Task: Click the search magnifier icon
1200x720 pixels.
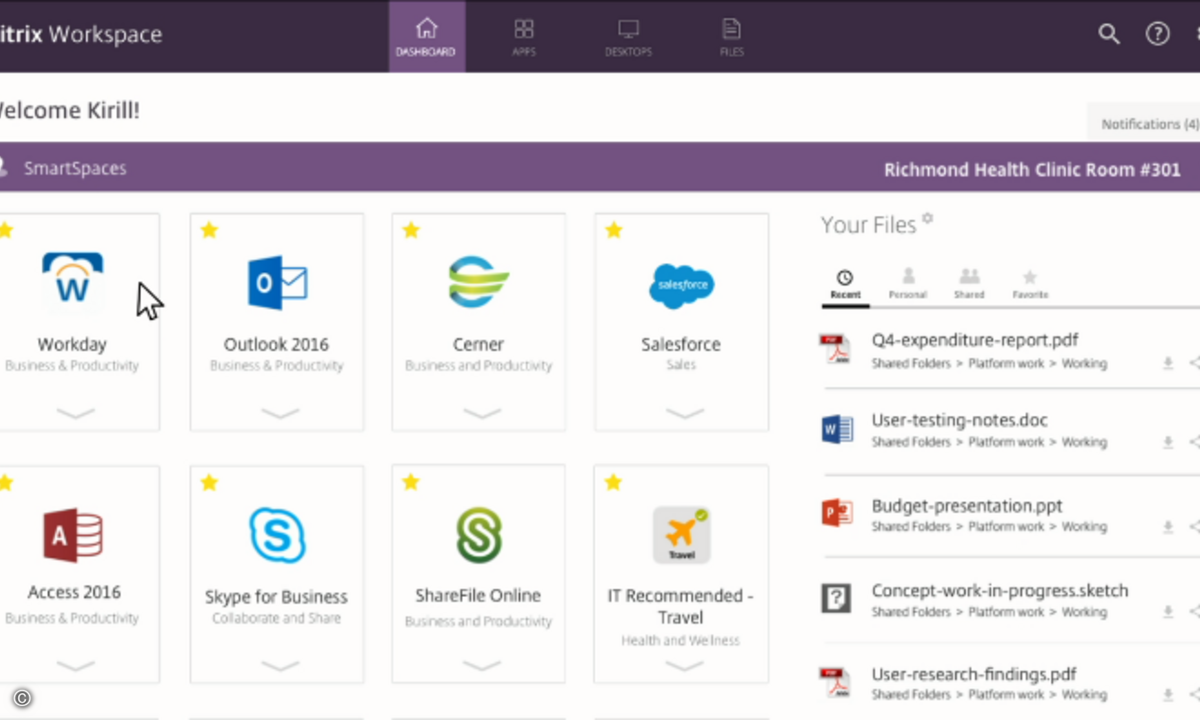Action: click(x=1109, y=34)
